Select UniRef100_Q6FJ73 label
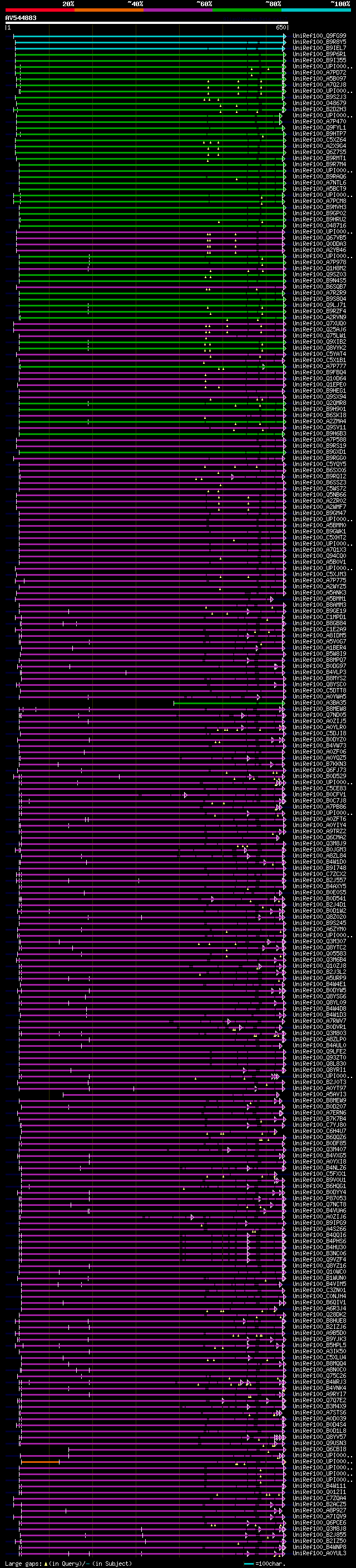This screenshot has width=356, height=1568. (x=319, y=770)
